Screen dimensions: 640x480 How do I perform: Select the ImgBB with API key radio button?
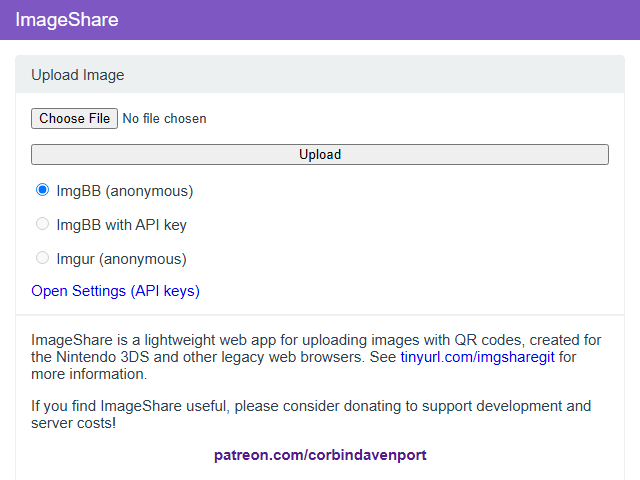43,224
